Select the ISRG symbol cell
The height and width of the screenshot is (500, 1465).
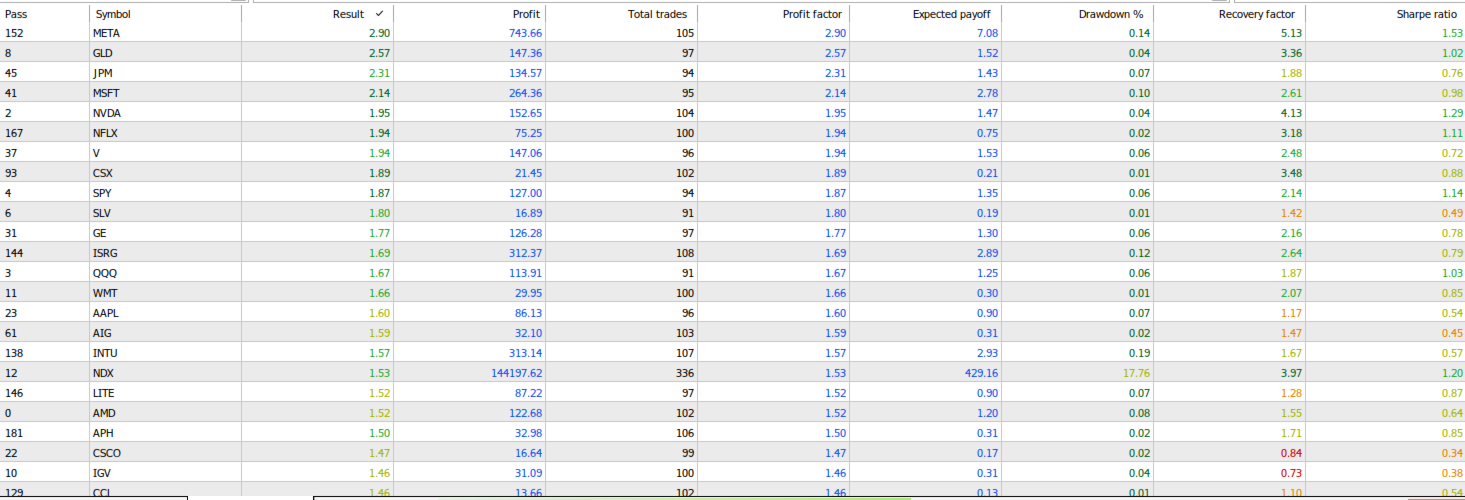165,253
